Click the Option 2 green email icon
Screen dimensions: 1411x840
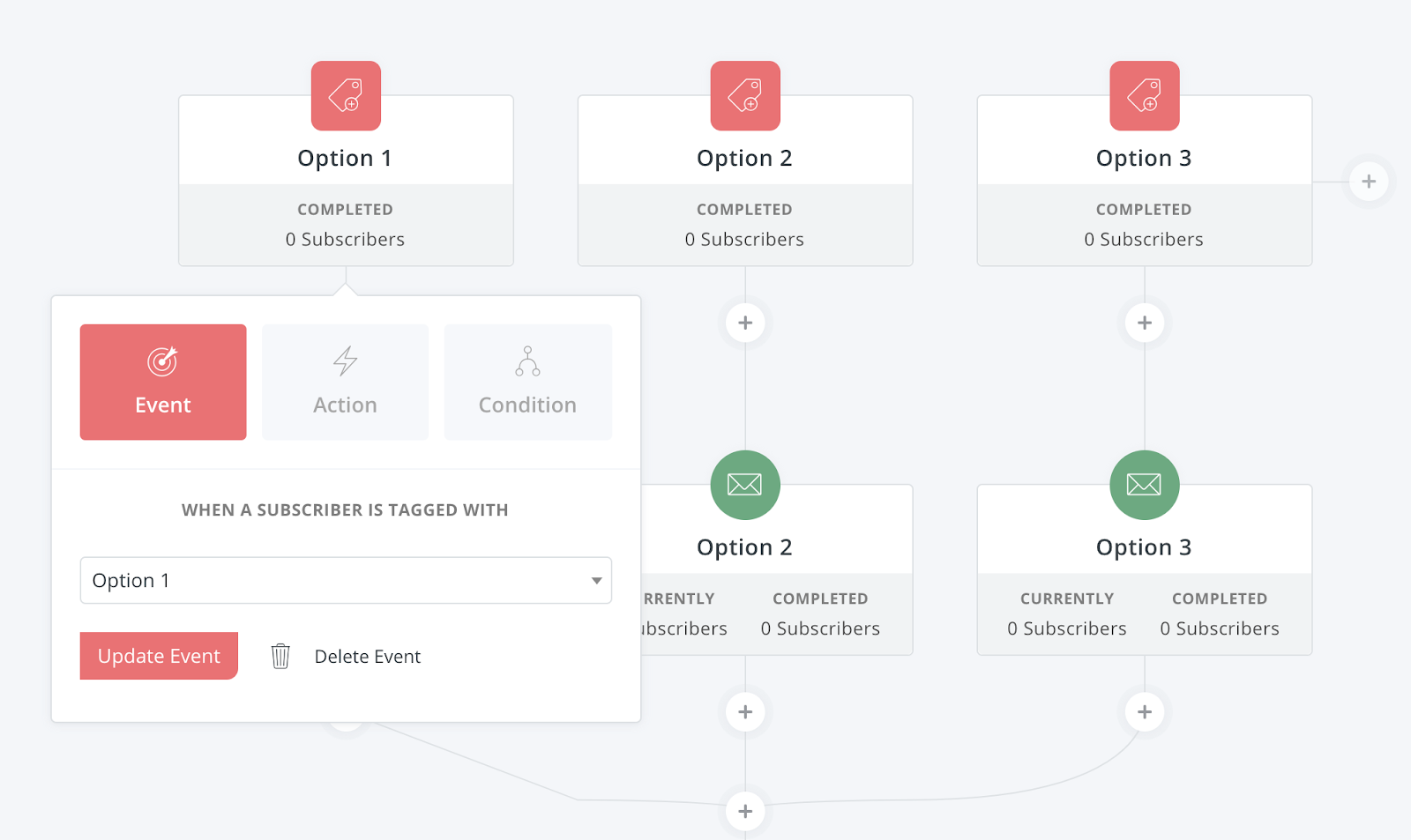point(745,485)
